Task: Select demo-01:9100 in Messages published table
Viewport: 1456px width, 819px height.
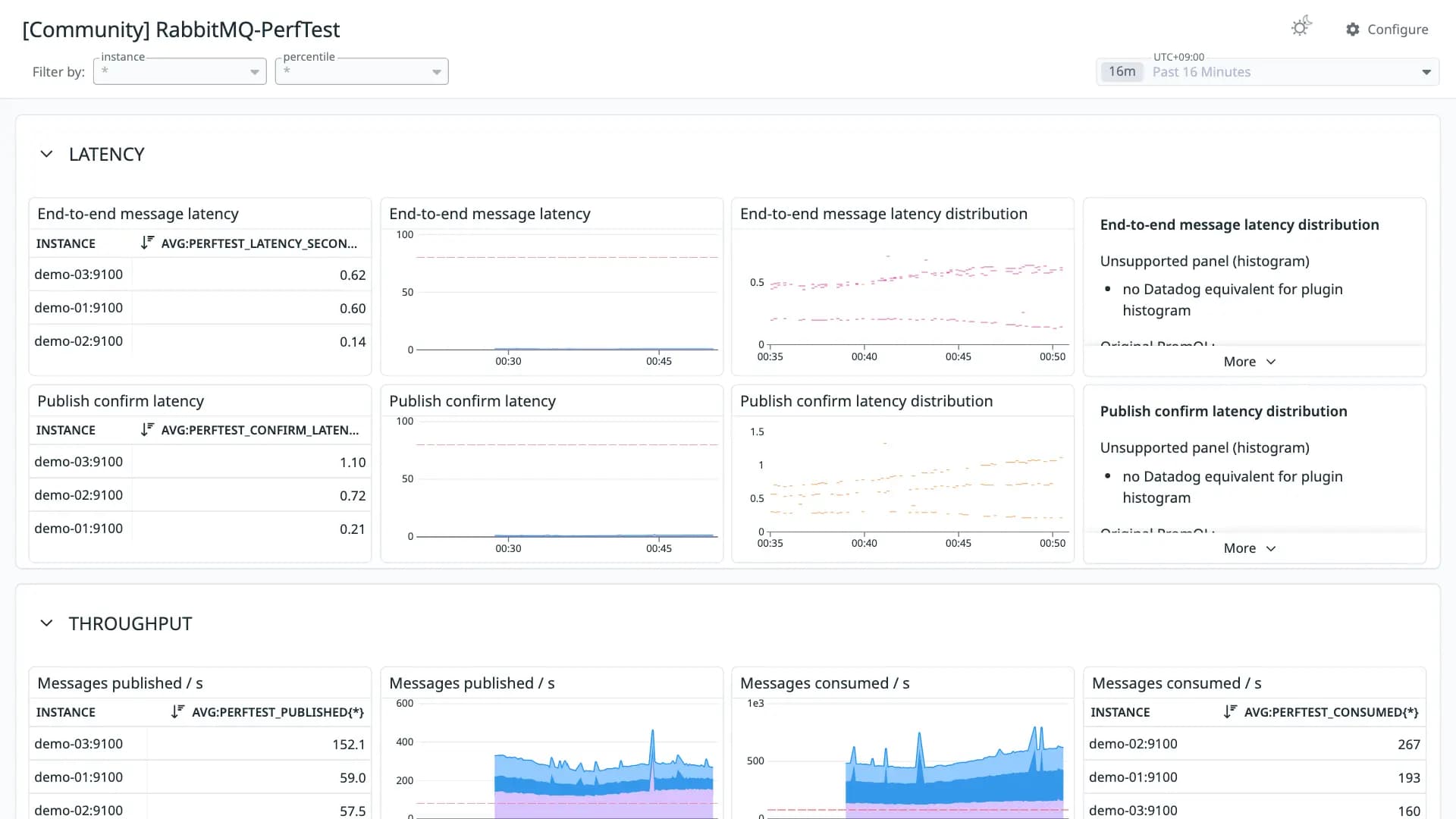Action: 79,777
